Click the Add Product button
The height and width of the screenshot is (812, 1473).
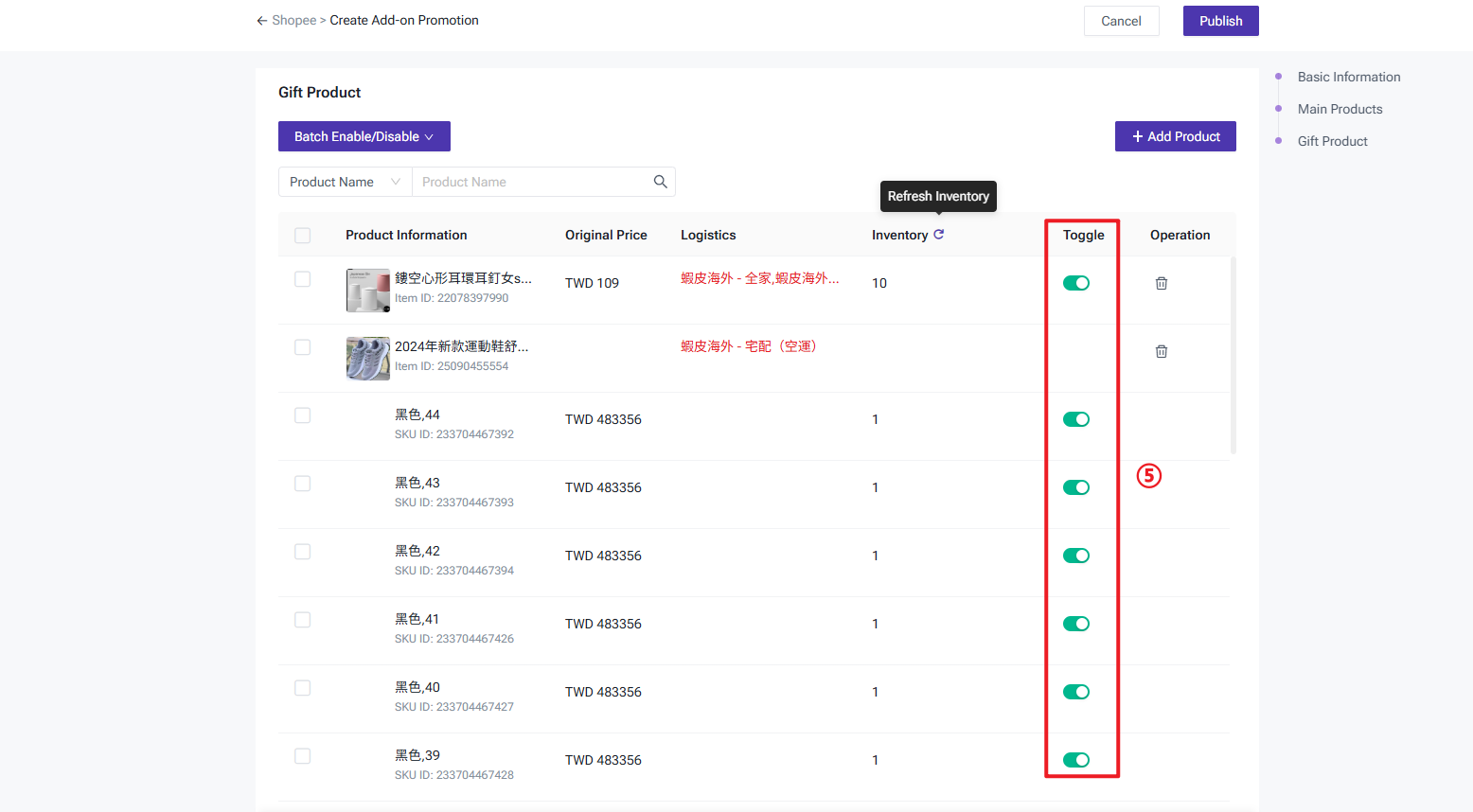[x=1175, y=136]
